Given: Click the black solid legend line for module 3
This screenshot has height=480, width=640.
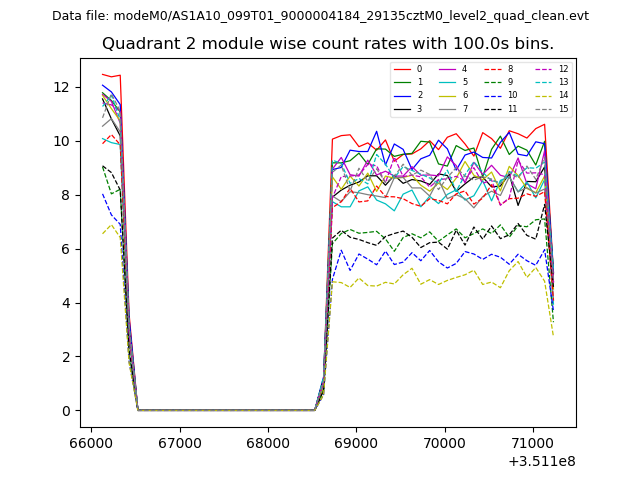Looking at the screenshot, I should tap(403, 108).
